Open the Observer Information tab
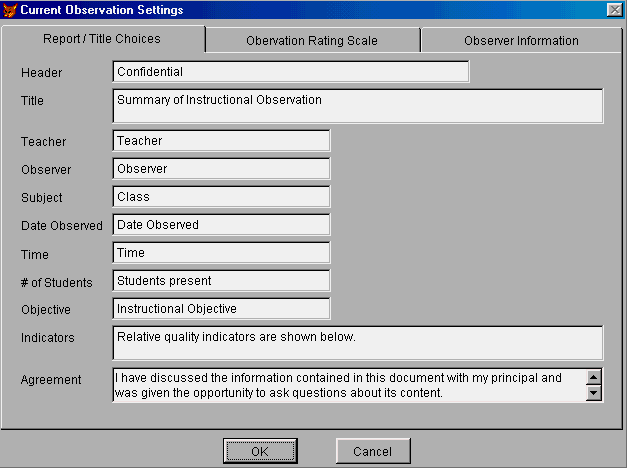The image size is (627, 468). tap(521, 40)
